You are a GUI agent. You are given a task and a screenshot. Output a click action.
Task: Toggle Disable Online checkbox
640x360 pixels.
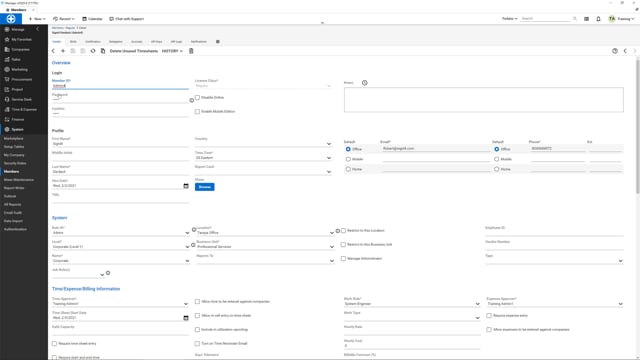[x=197, y=98]
